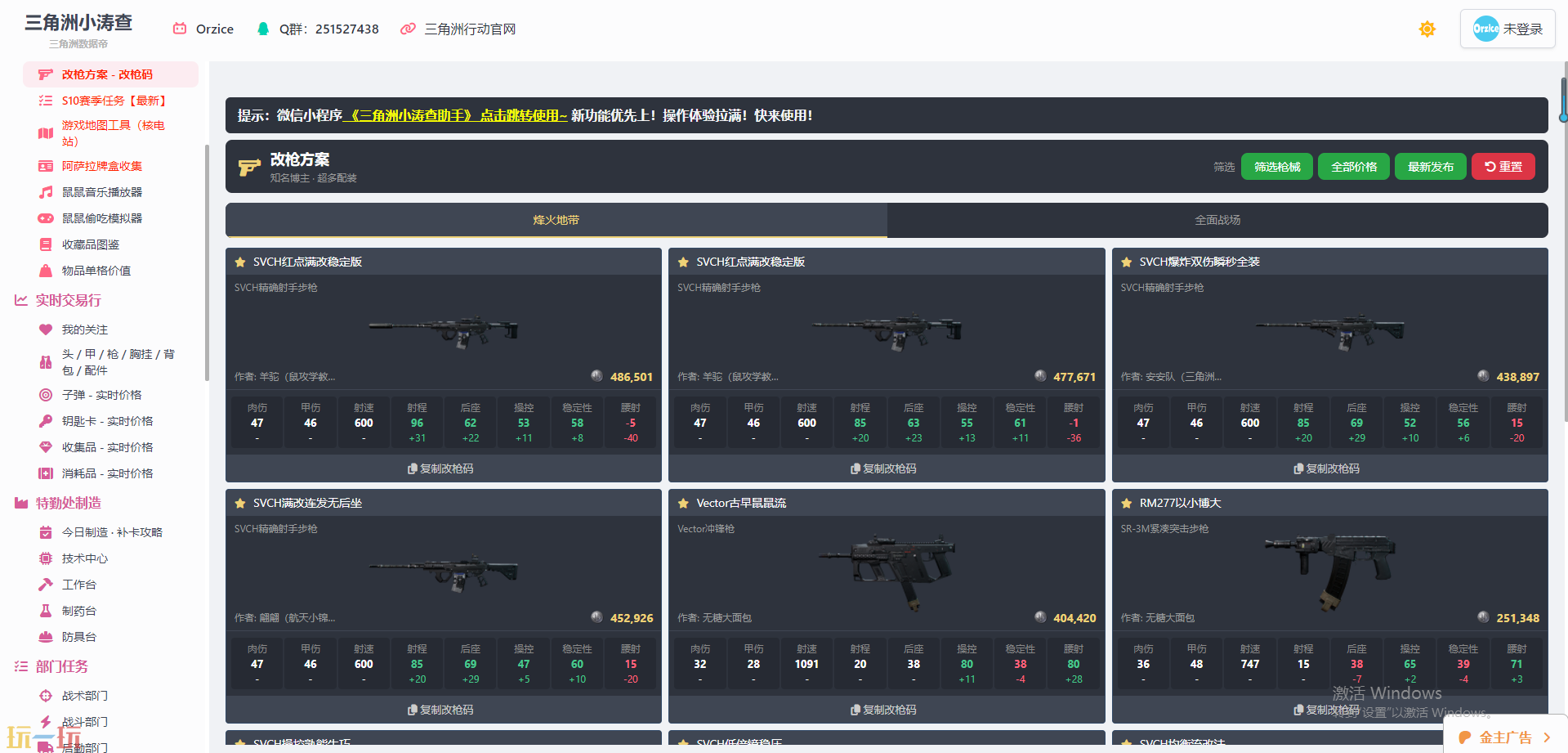Image resolution: width=1568 pixels, height=753 pixels.
Task: Click the star on Vector古早鼠鼠流 card
Action: click(683, 503)
